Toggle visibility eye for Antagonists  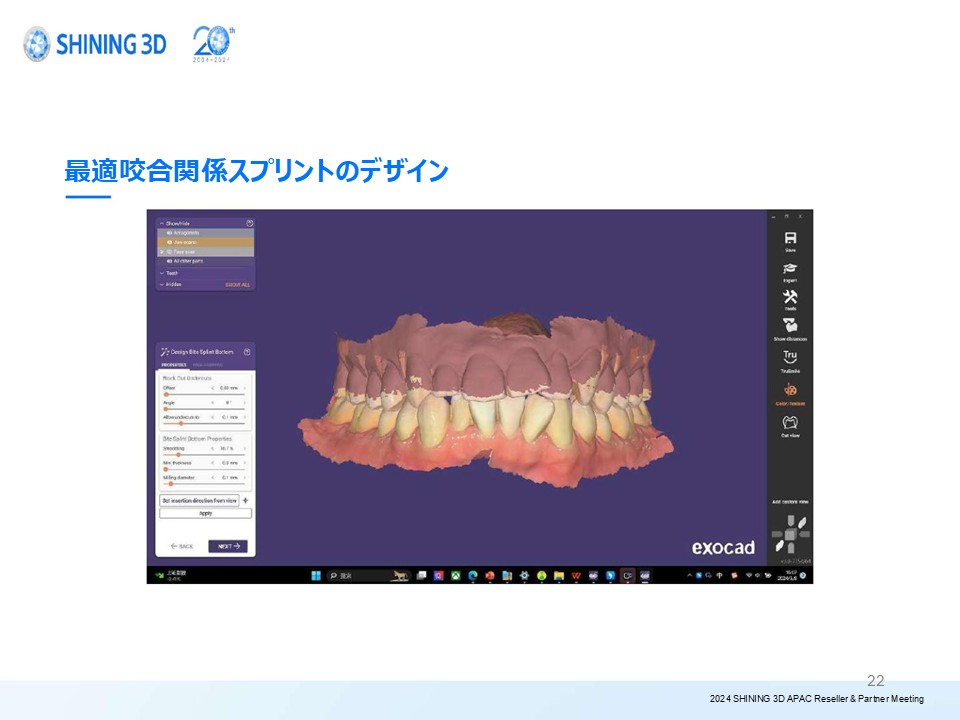click(170, 233)
